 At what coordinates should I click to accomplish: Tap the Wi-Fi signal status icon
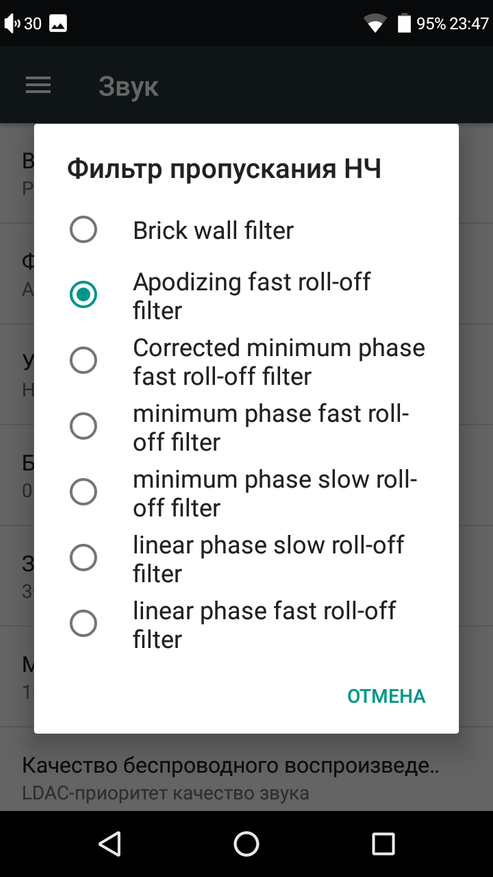[x=375, y=23]
